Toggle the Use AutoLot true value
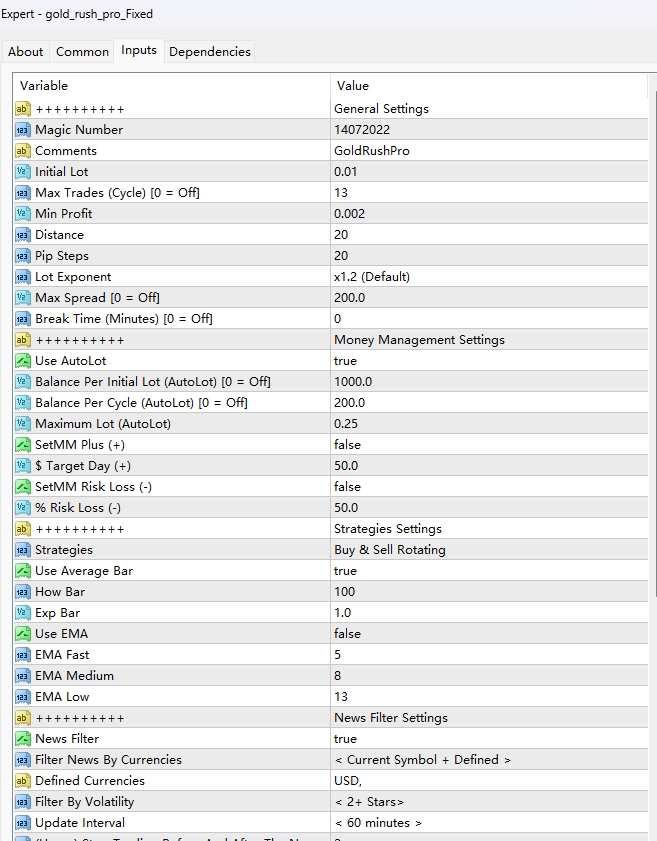This screenshot has height=841, width=657. tap(345, 361)
